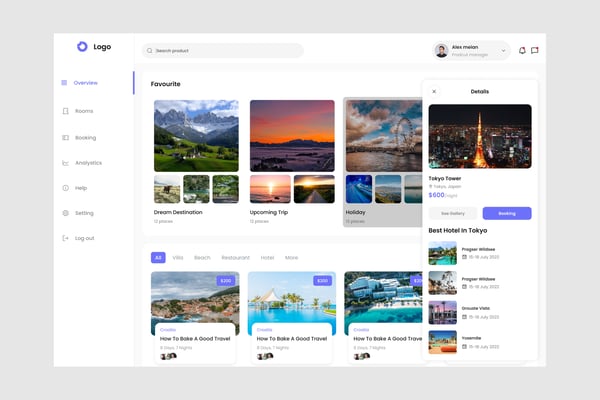Click the See Gallery button
The width and height of the screenshot is (600, 400).
tap(453, 213)
